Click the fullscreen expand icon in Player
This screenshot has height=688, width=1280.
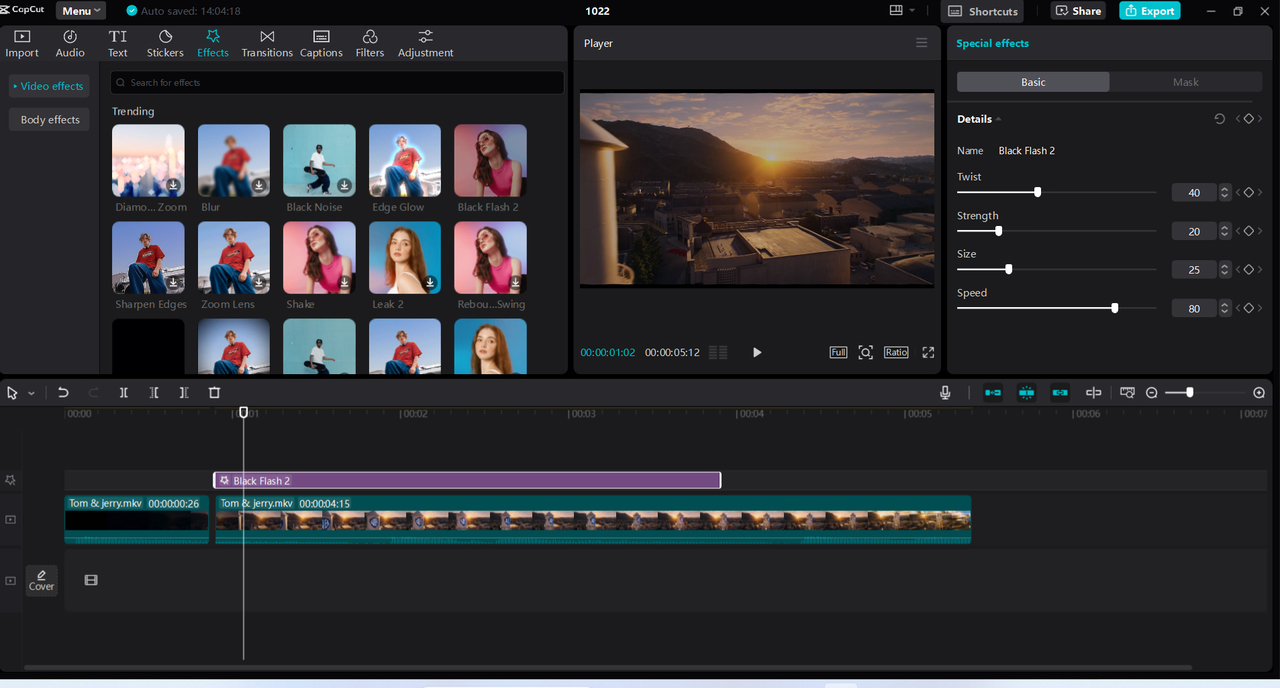[x=928, y=352]
